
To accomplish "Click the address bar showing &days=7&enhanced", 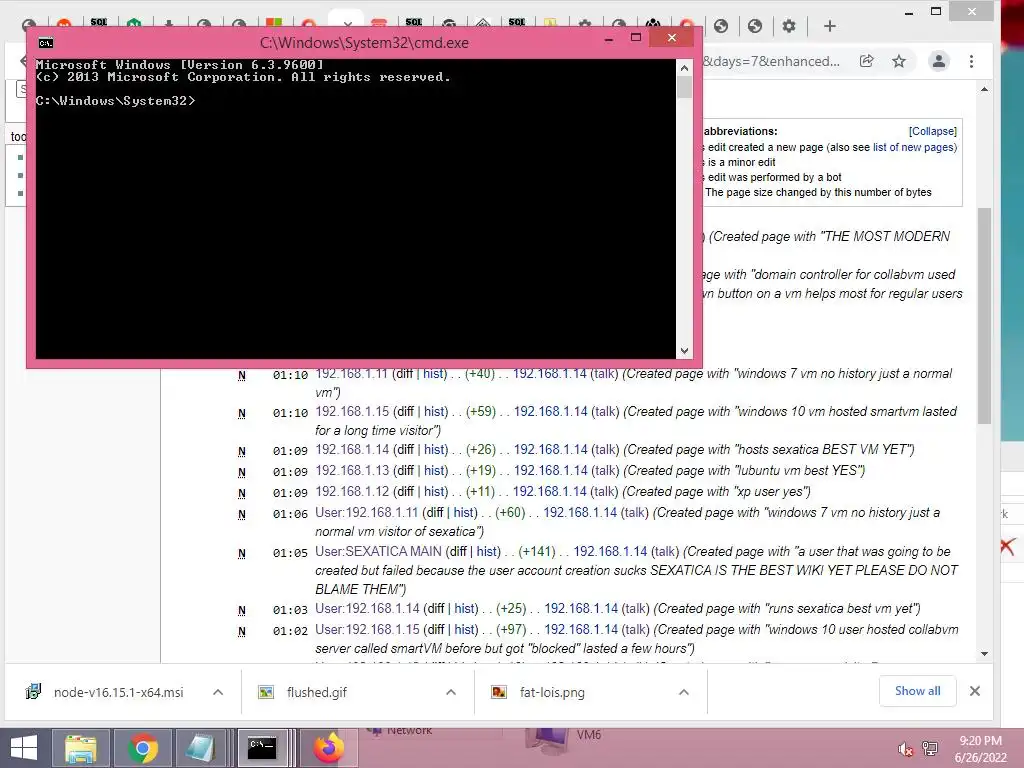I will (x=771, y=61).
